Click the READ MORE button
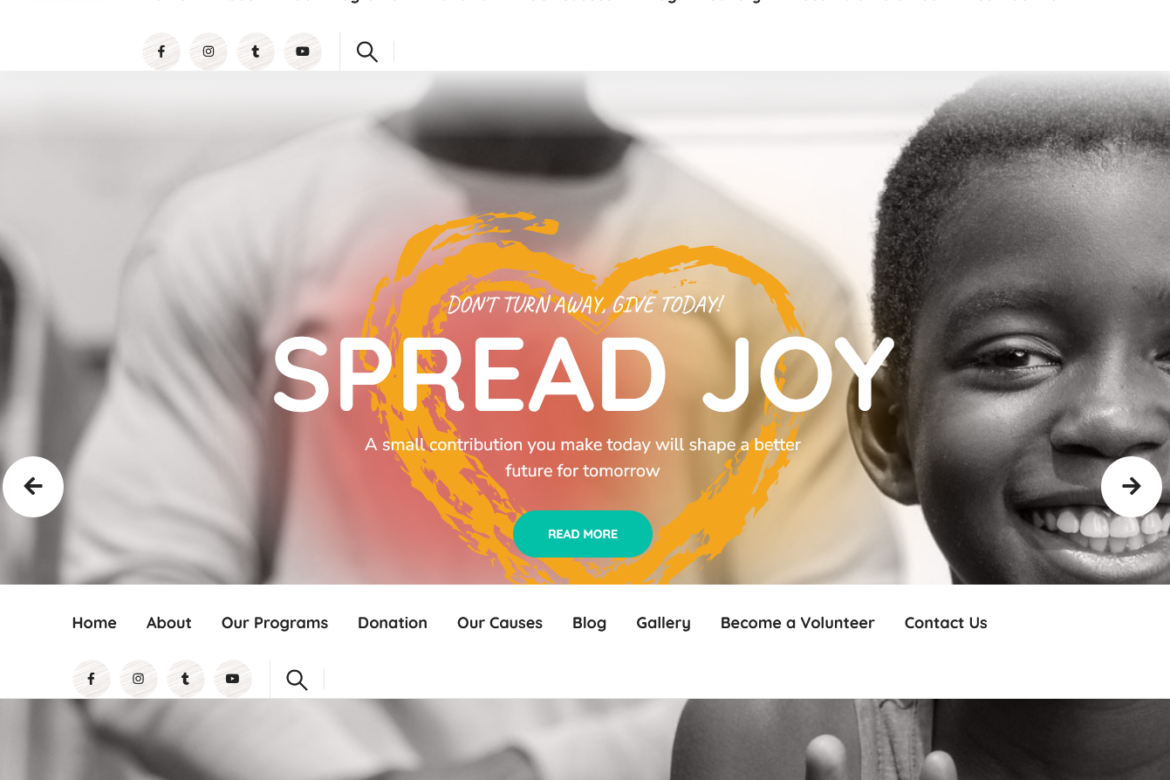This screenshot has width=1170, height=780. pos(583,534)
